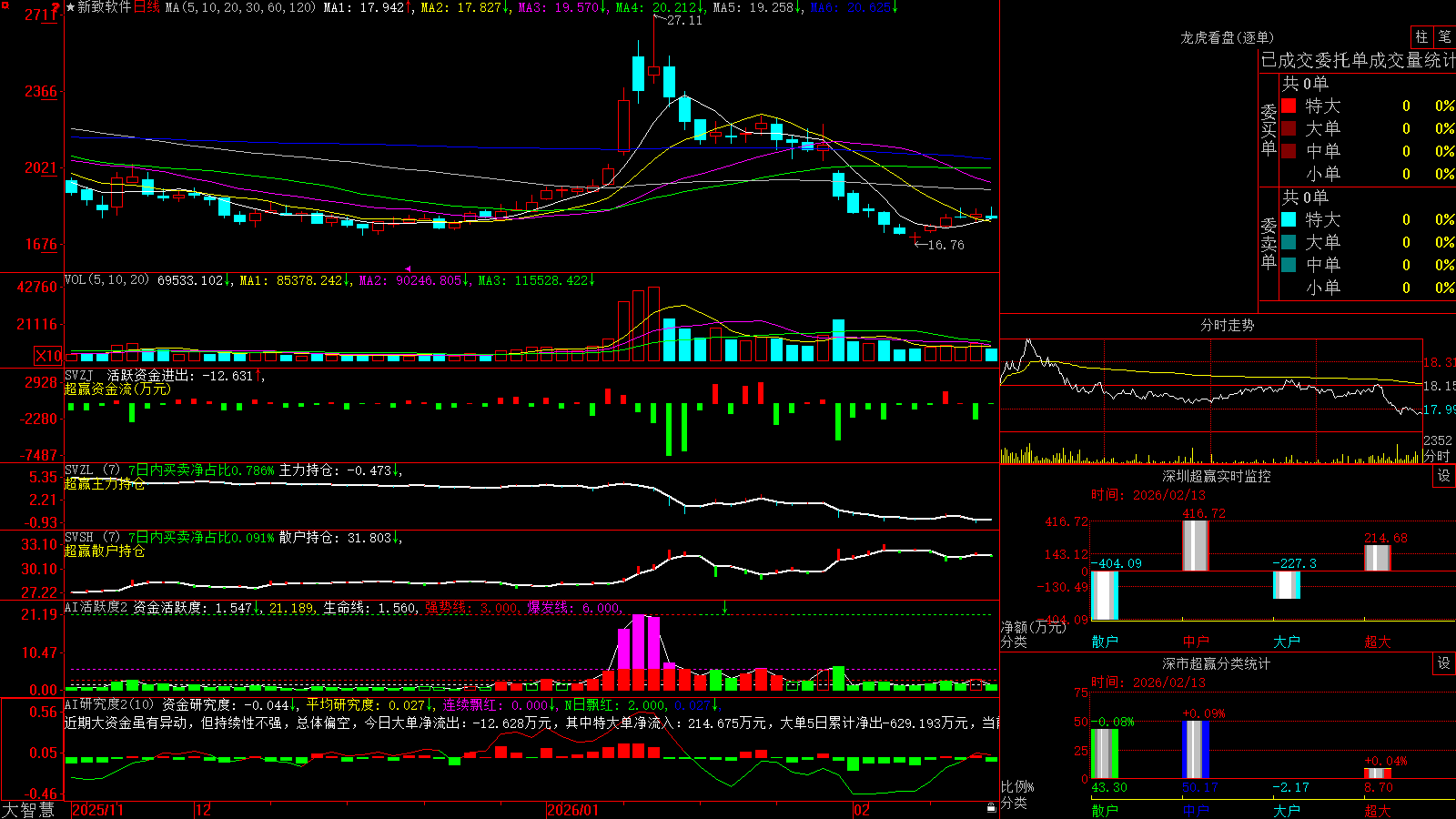The width and height of the screenshot is (1456, 819).
Task: Select the AI研究度2(10) indicator label
Action: point(109,704)
